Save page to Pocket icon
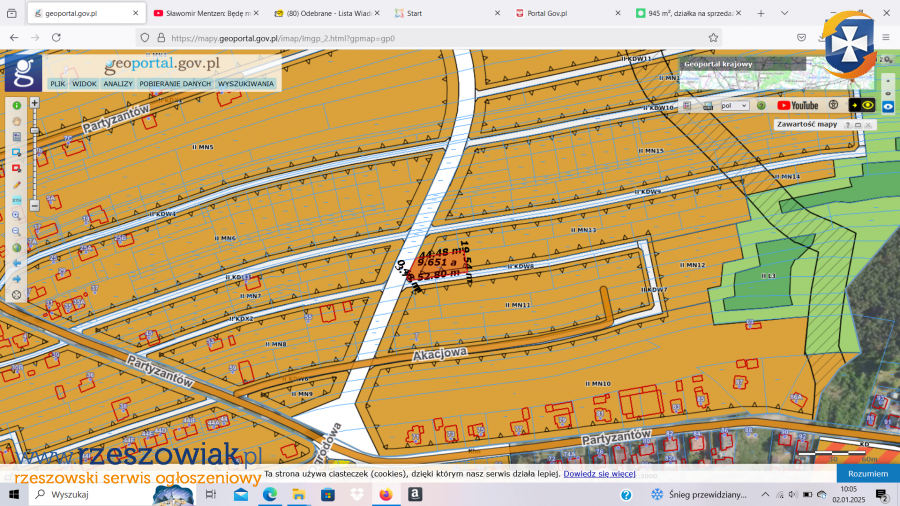The width and height of the screenshot is (900, 506). point(801,38)
